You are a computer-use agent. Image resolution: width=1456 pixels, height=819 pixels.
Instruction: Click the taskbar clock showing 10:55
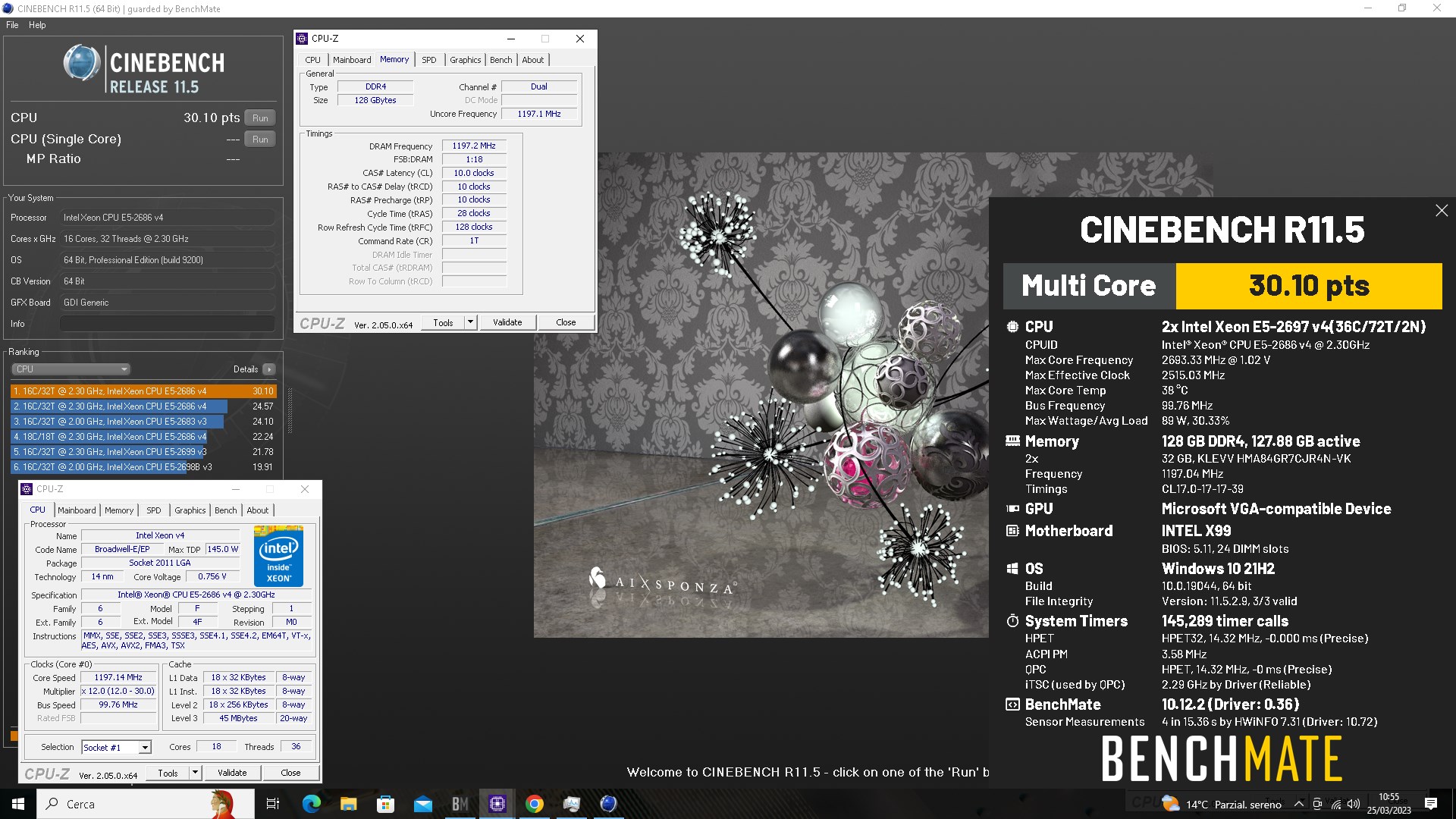(1389, 804)
